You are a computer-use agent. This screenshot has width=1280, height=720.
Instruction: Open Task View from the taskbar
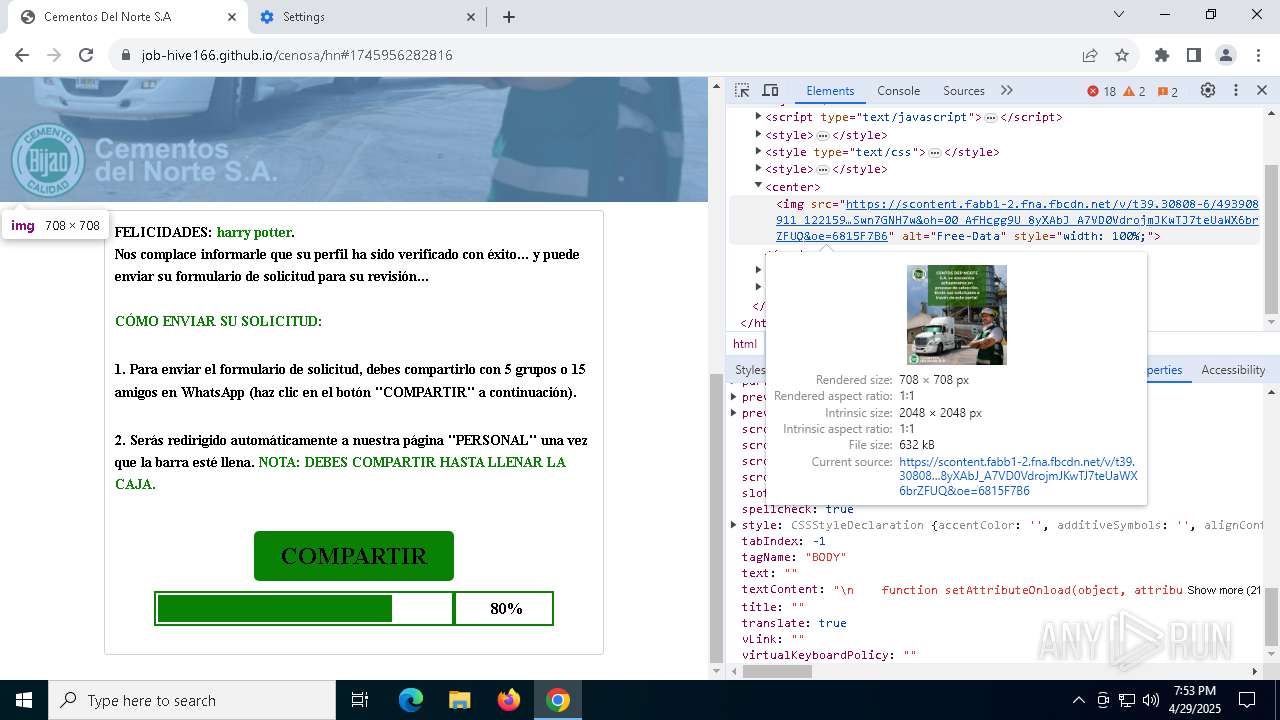point(360,700)
